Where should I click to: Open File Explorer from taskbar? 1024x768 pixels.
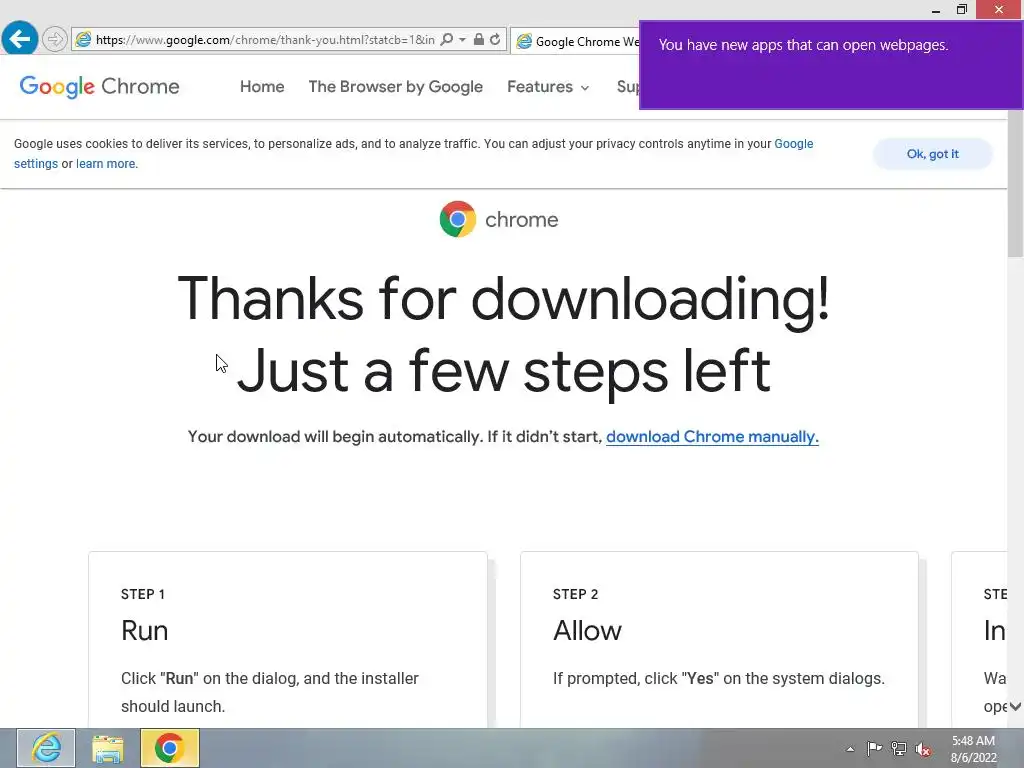click(x=108, y=748)
